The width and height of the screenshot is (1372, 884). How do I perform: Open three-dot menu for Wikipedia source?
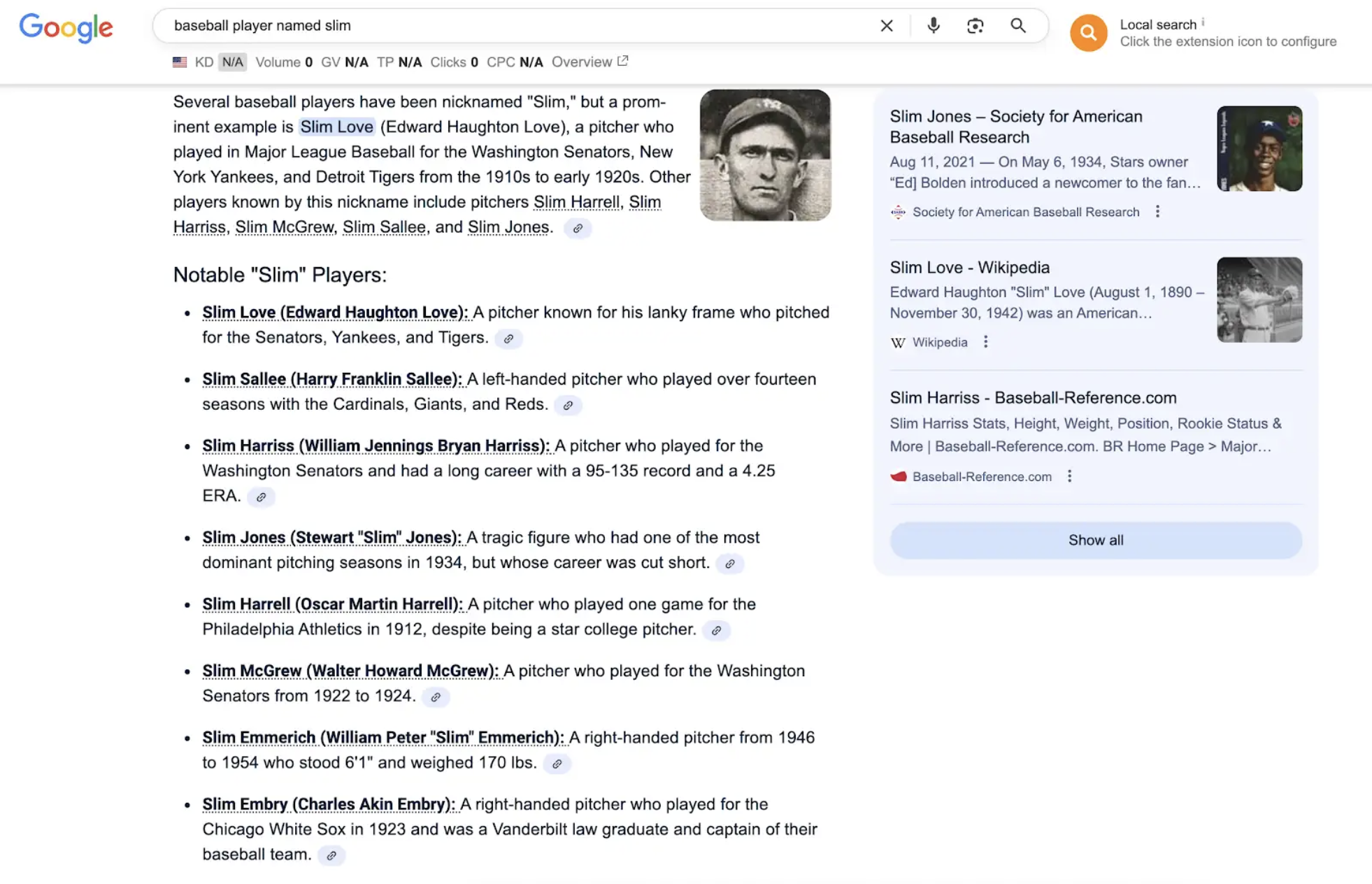[x=985, y=342]
